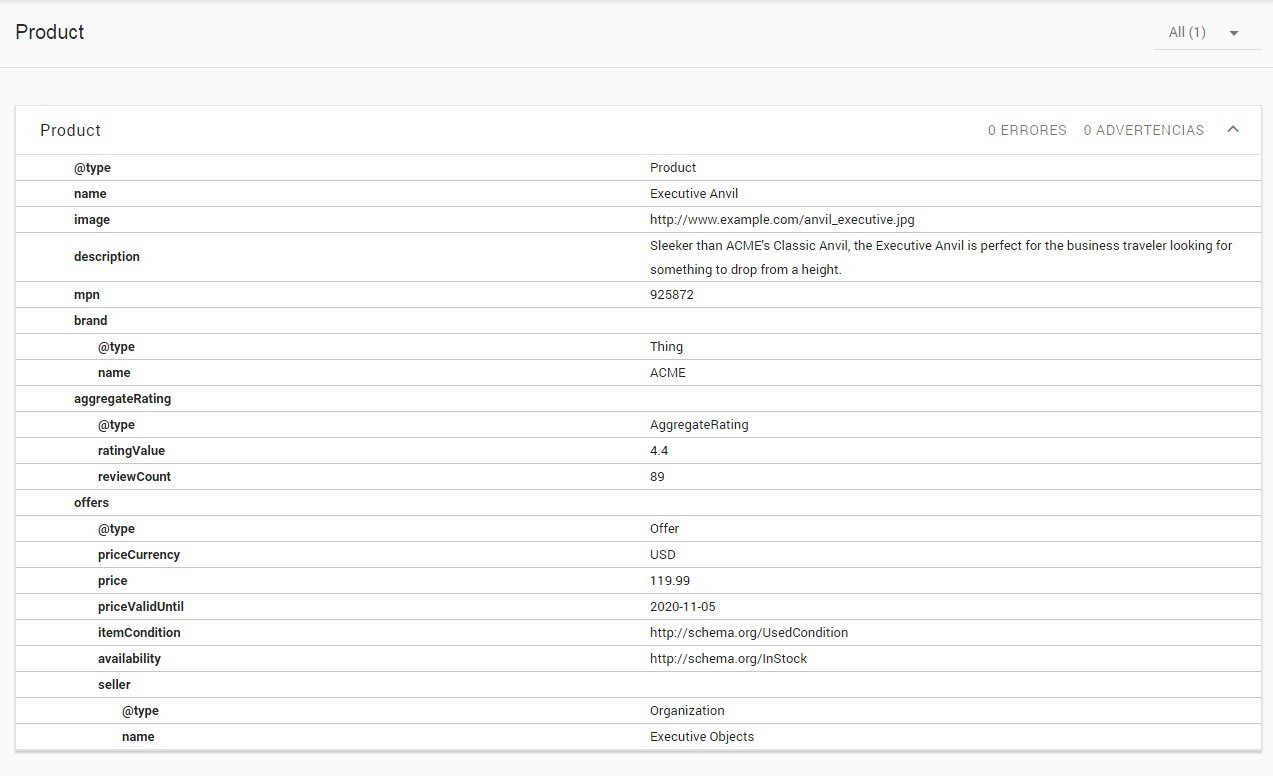The image size is (1273, 776).
Task: Select the price value 119.99
Action: [x=670, y=581]
